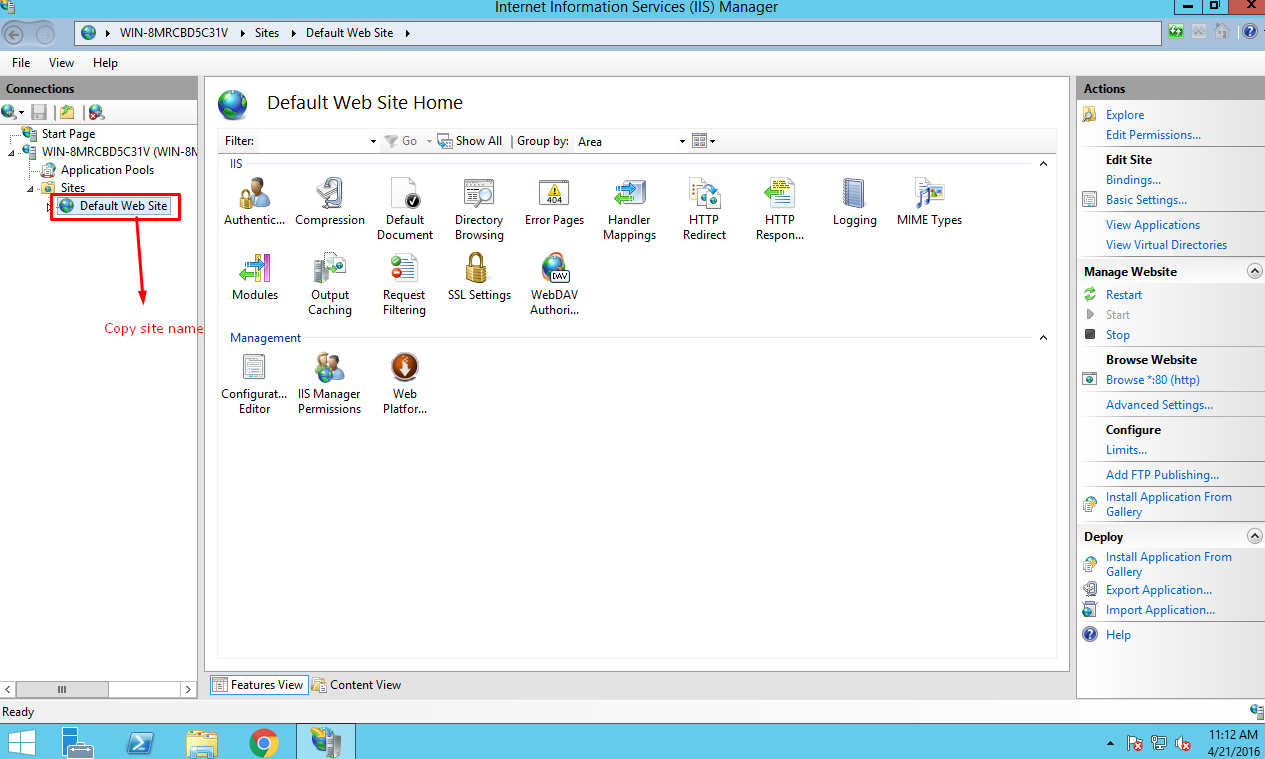Open Output Caching feature
The width and height of the screenshot is (1265, 759).
pos(330,284)
